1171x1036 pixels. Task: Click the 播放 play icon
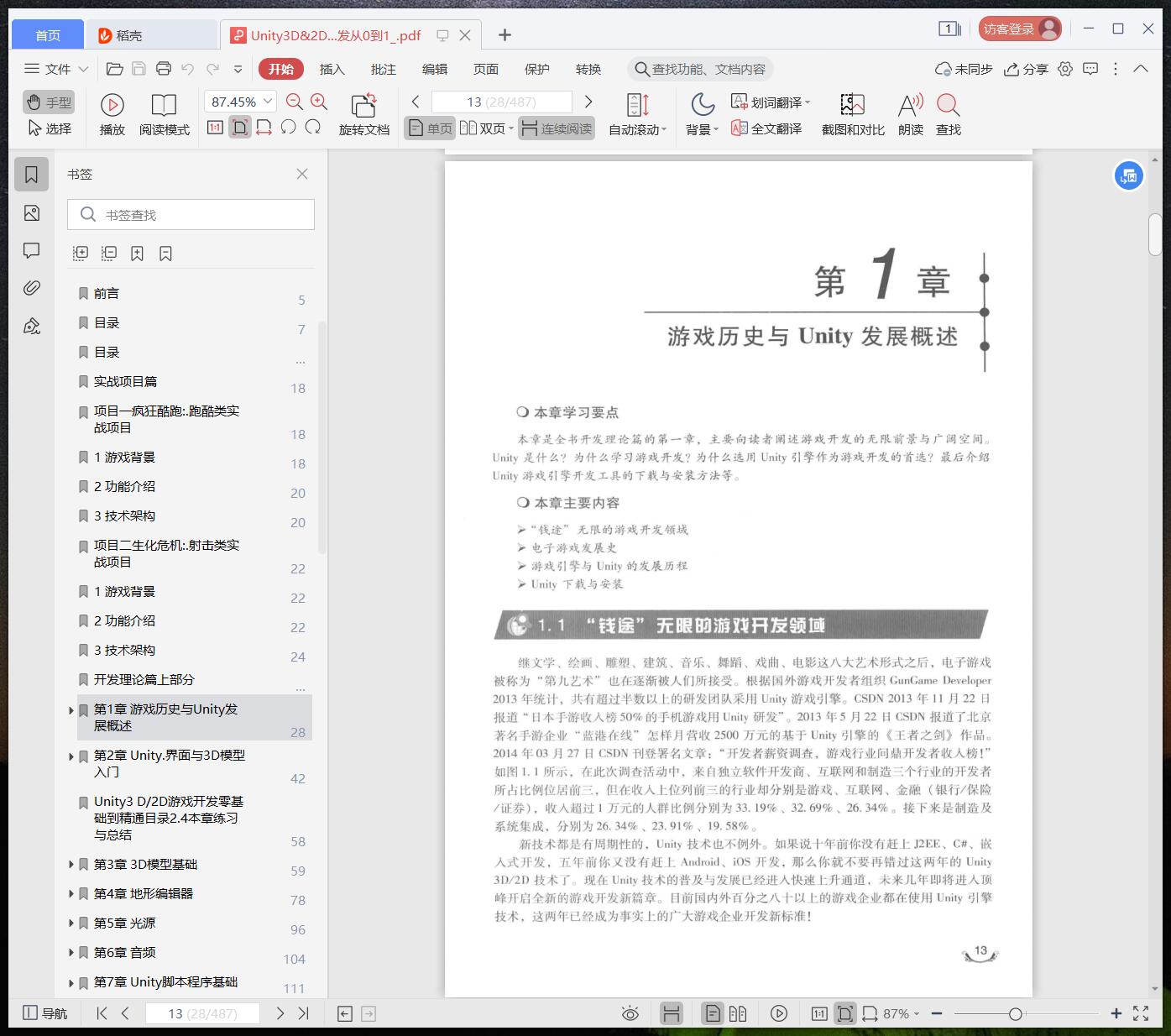[x=112, y=114]
